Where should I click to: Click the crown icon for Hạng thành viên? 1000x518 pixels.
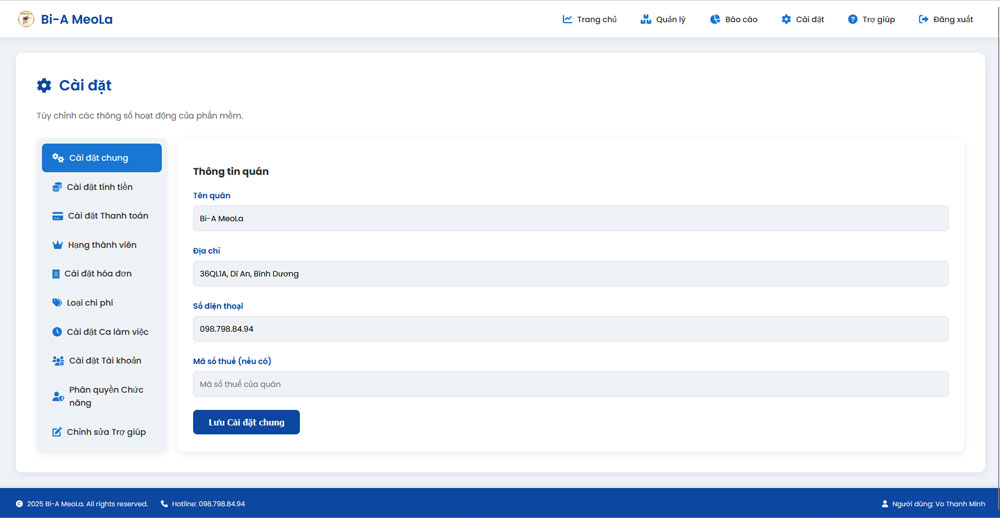57,245
